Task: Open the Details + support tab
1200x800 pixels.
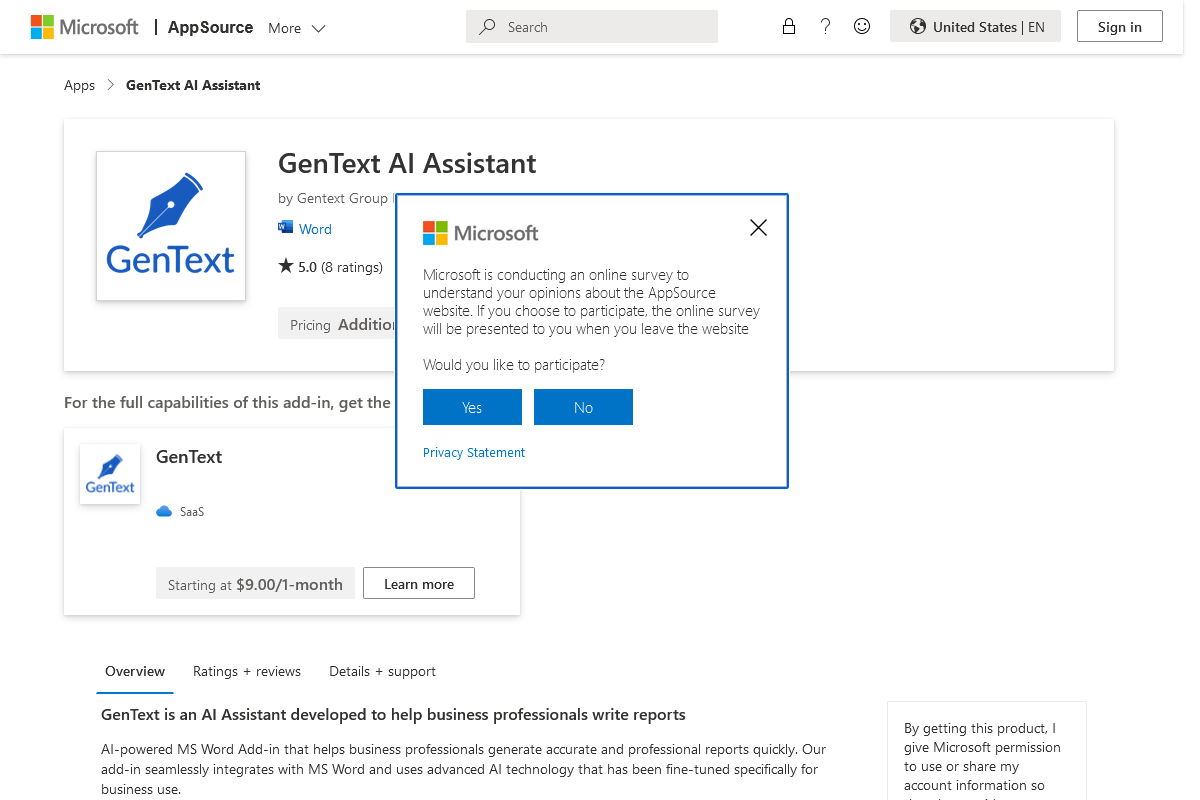Action: (x=382, y=671)
